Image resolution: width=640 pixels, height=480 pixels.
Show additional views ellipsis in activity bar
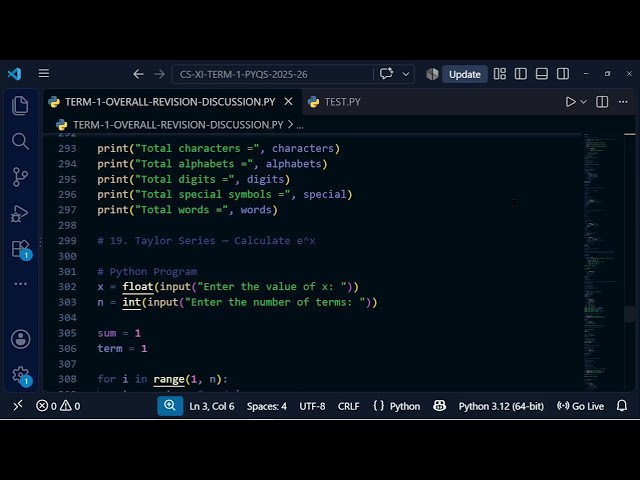click(x=20, y=284)
